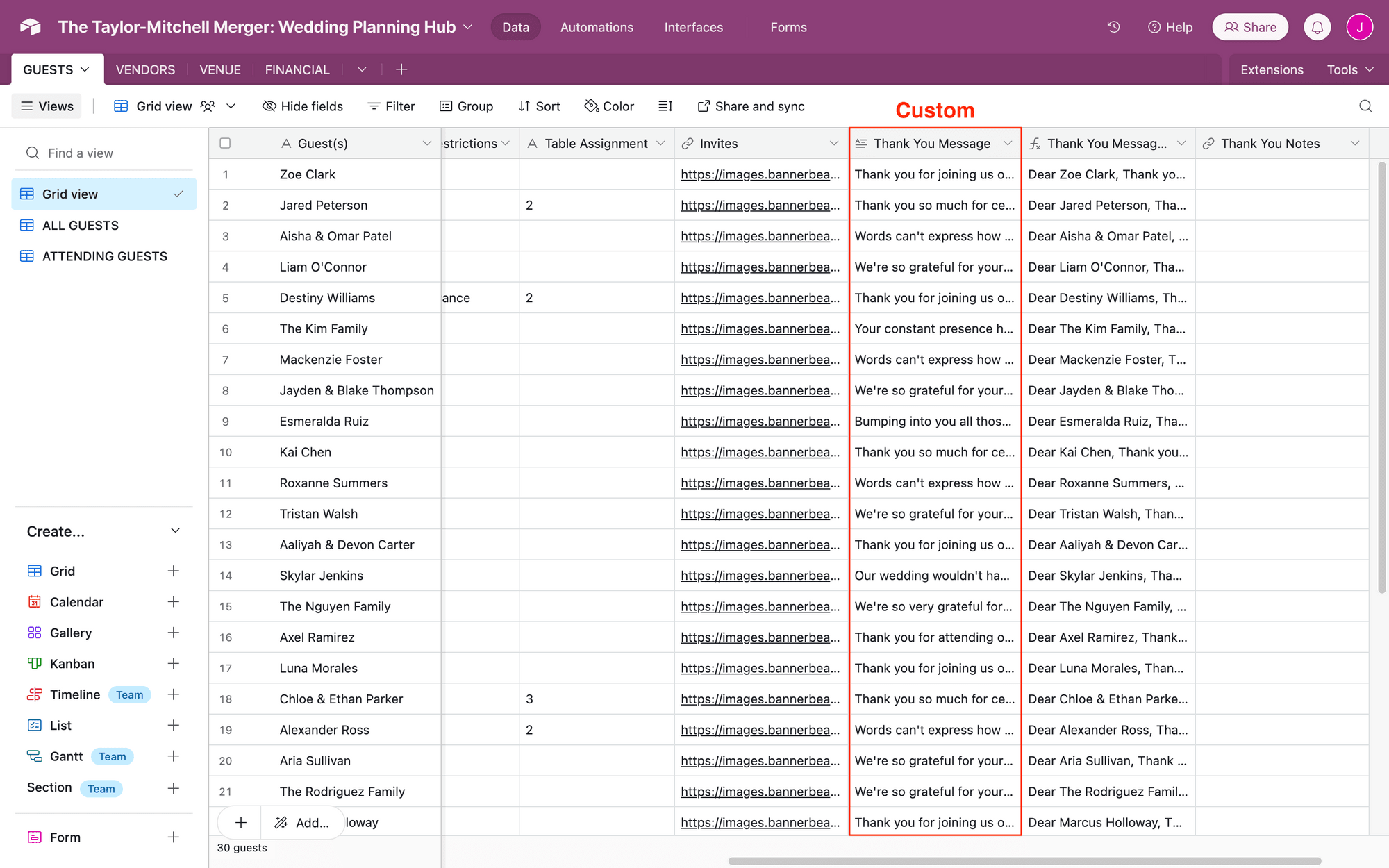The image size is (1389, 868).
Task: Open Hide fields menu
Action: click(302, 106)
